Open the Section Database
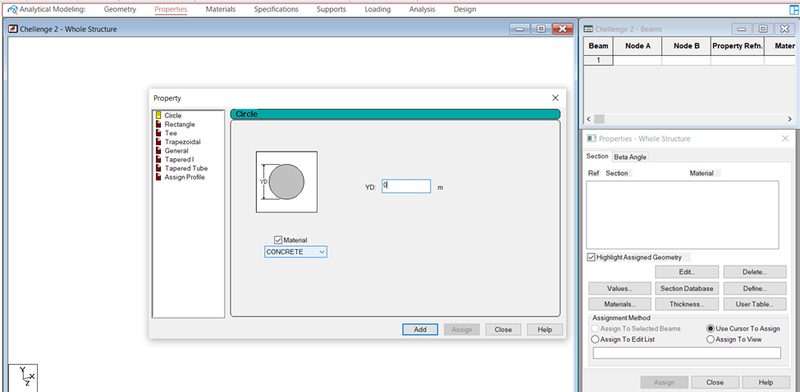 (687, 288)
